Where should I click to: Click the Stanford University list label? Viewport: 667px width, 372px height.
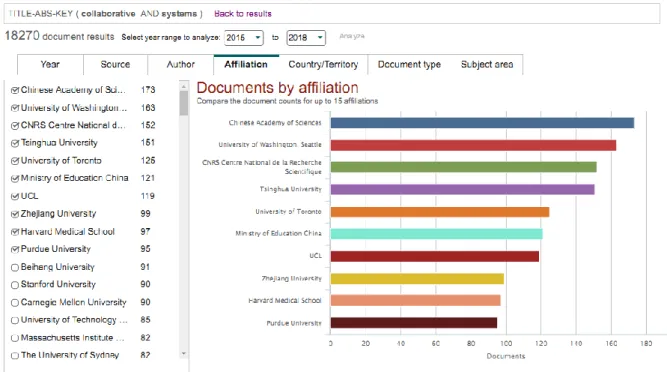coord(58,284)
